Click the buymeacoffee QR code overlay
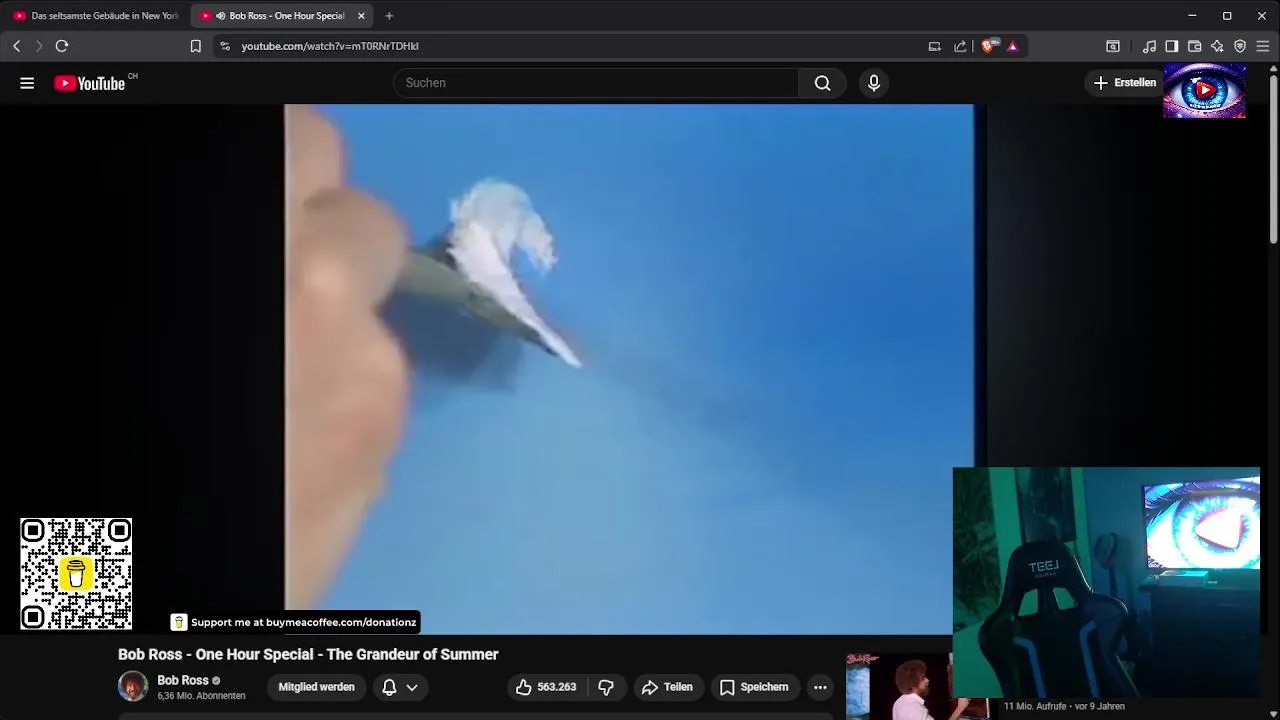Viewport: 1280px width, 720px height. tap(76, 574)
